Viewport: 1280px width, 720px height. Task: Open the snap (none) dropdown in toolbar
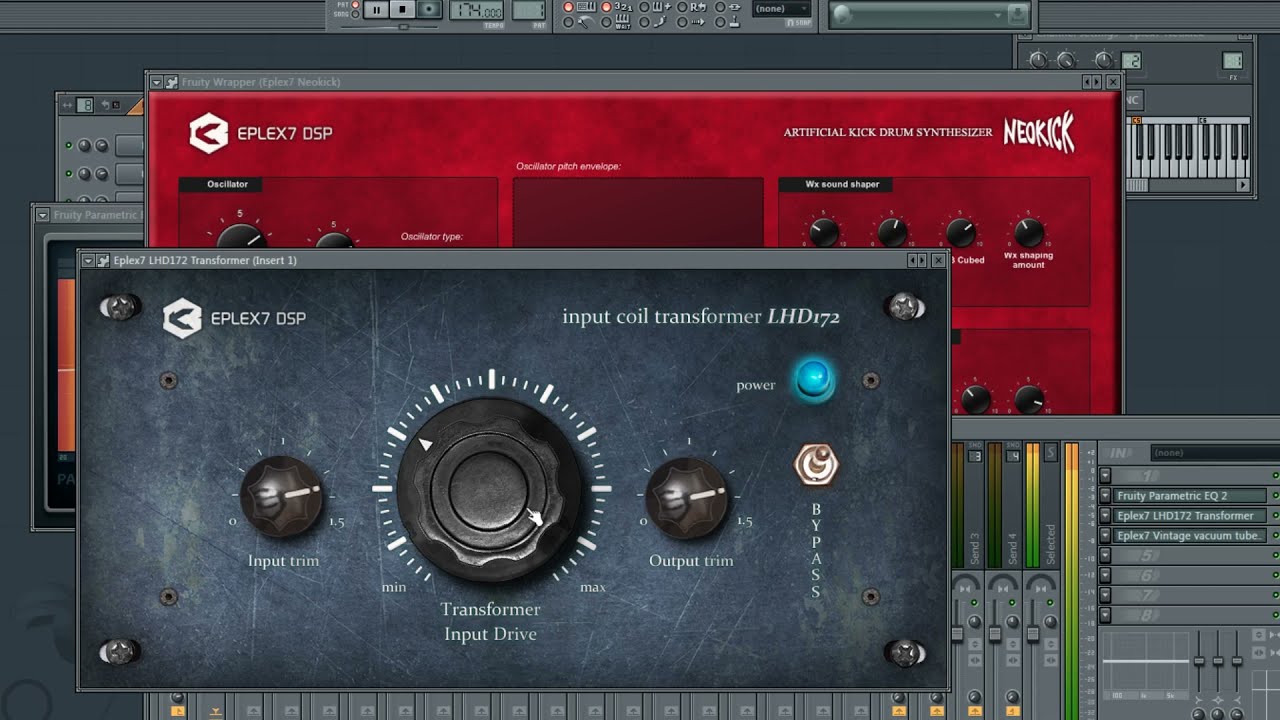[782, 9]
